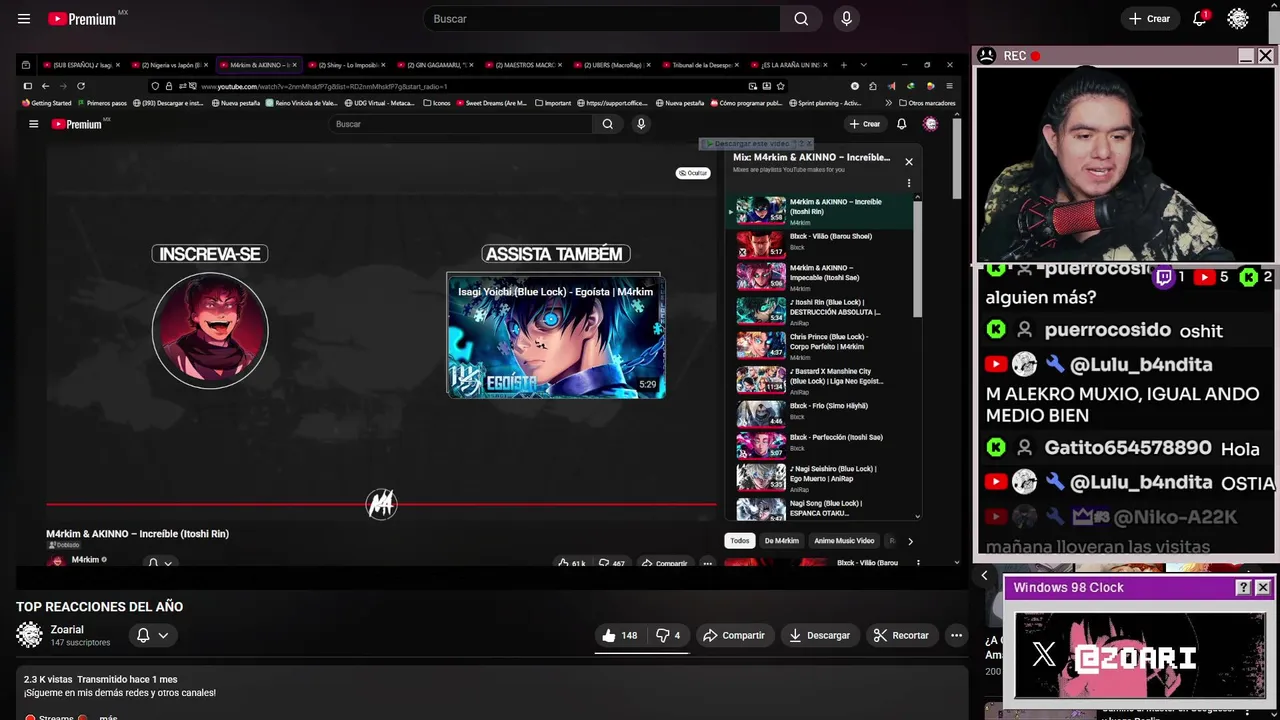Open the outer YouTube guide hamburger menu
This screenshot has height=720, width=1280.
tap(24, 19)
